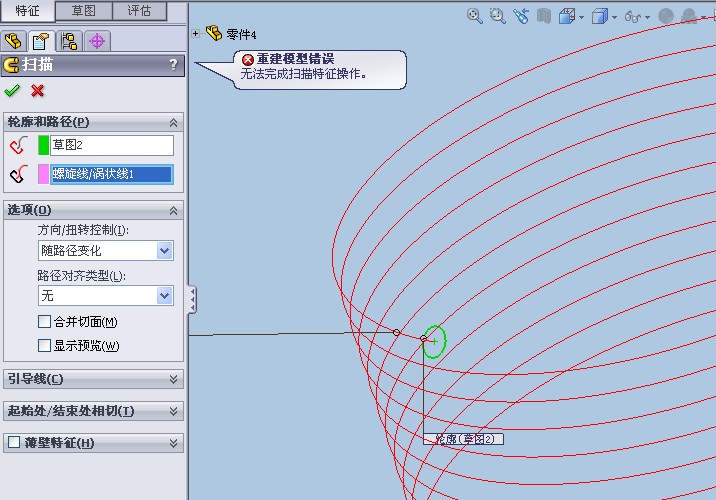716x500 pixels.
Task: Click the 重建模型错误 error icon
Action: [248, 59]
